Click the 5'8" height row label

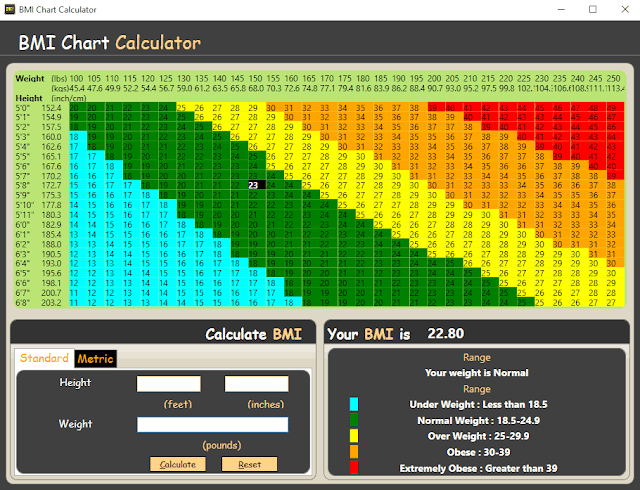(22, 185)
